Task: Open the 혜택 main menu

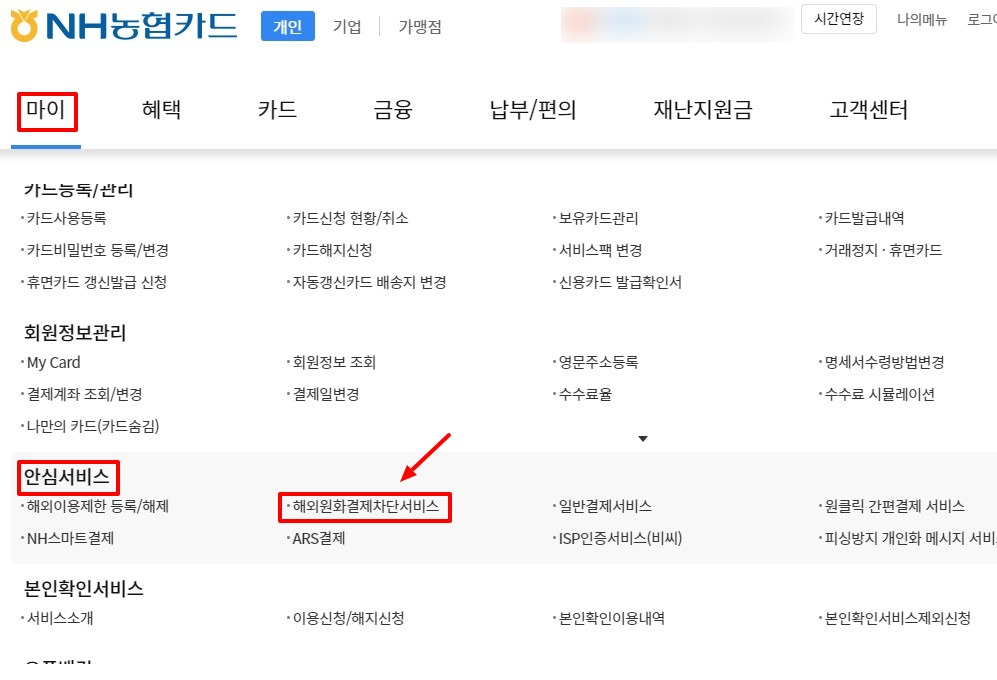Action: [162, 109]
